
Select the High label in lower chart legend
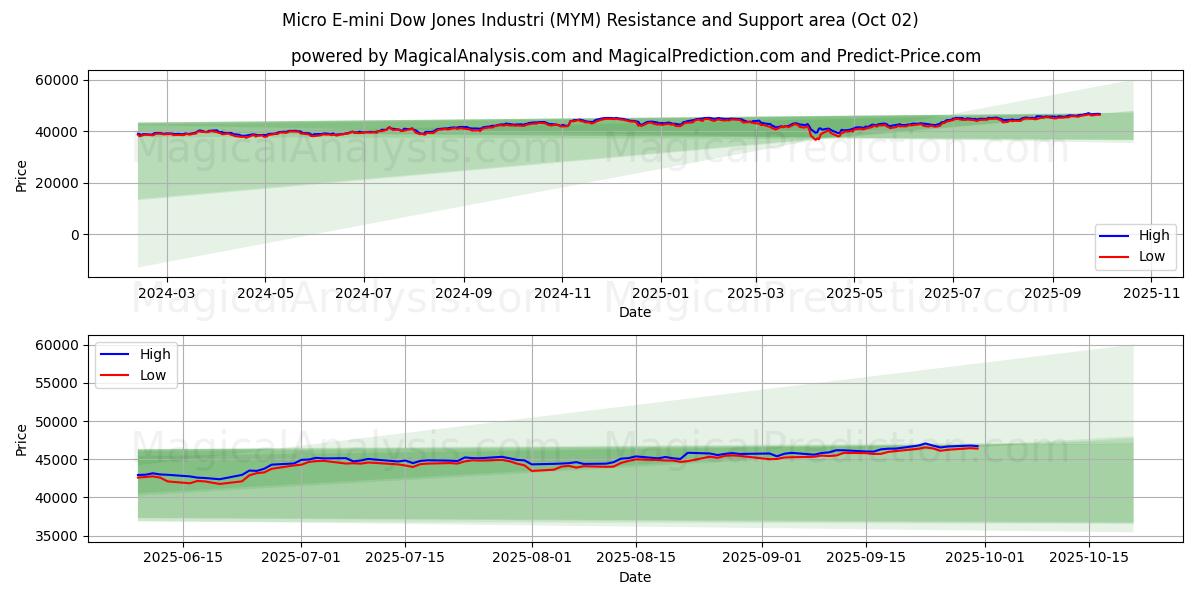[x=154, y=354]
